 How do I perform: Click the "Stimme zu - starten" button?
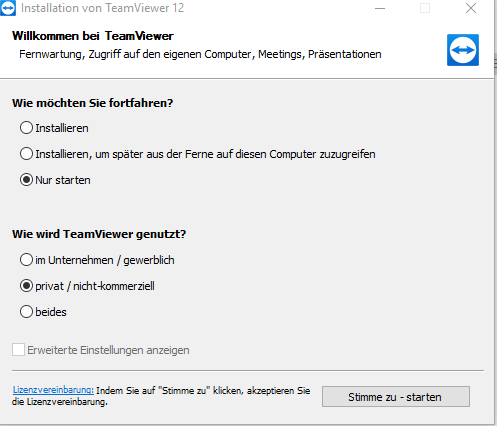click(x=396, y=397)
